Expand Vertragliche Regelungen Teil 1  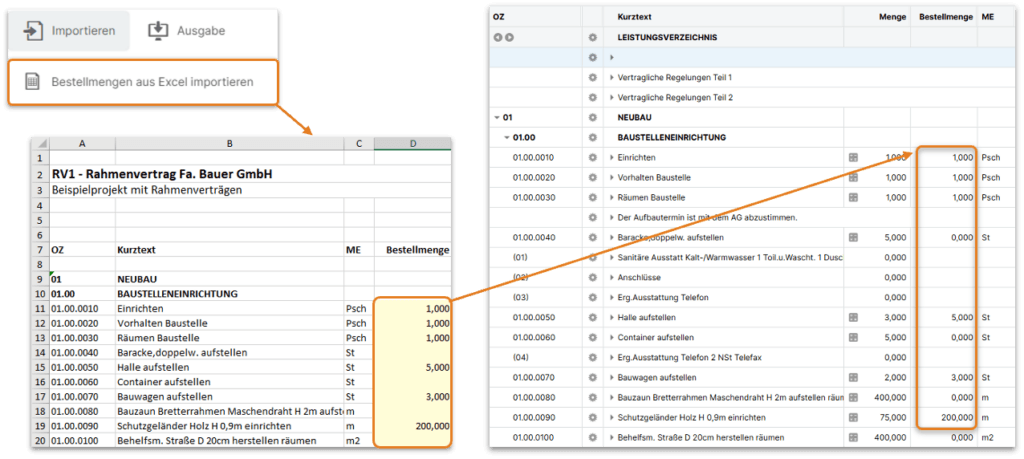(612, 77)
